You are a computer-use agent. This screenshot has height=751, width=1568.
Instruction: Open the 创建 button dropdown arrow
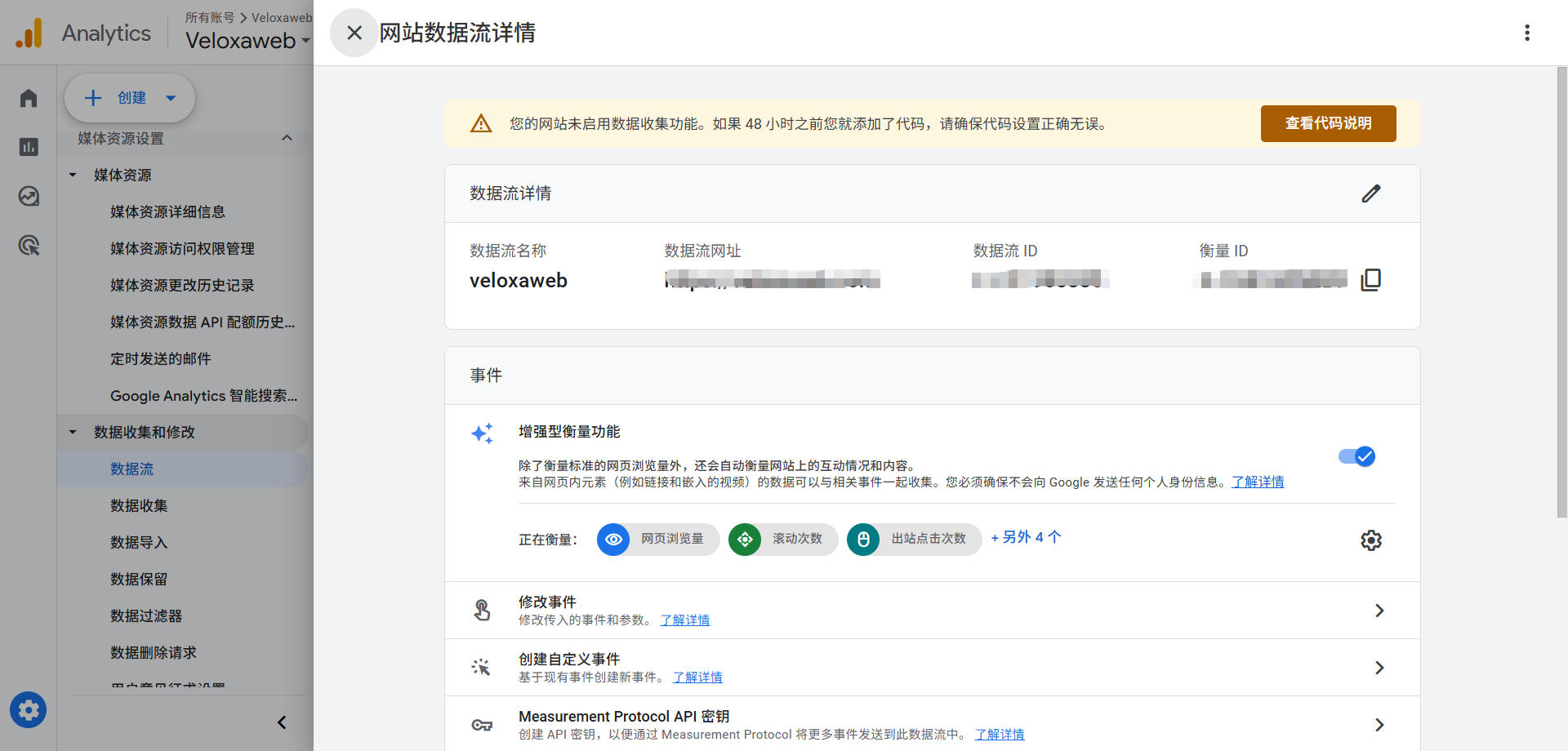(171, 98)
